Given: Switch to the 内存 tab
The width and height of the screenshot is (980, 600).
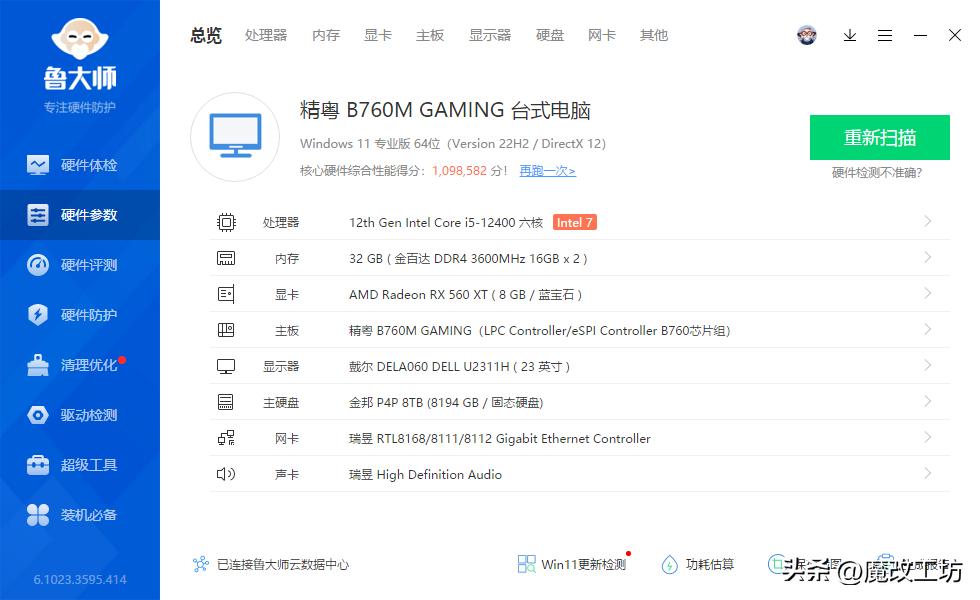Looking at the screenshot, I should [x=325, y=35].
